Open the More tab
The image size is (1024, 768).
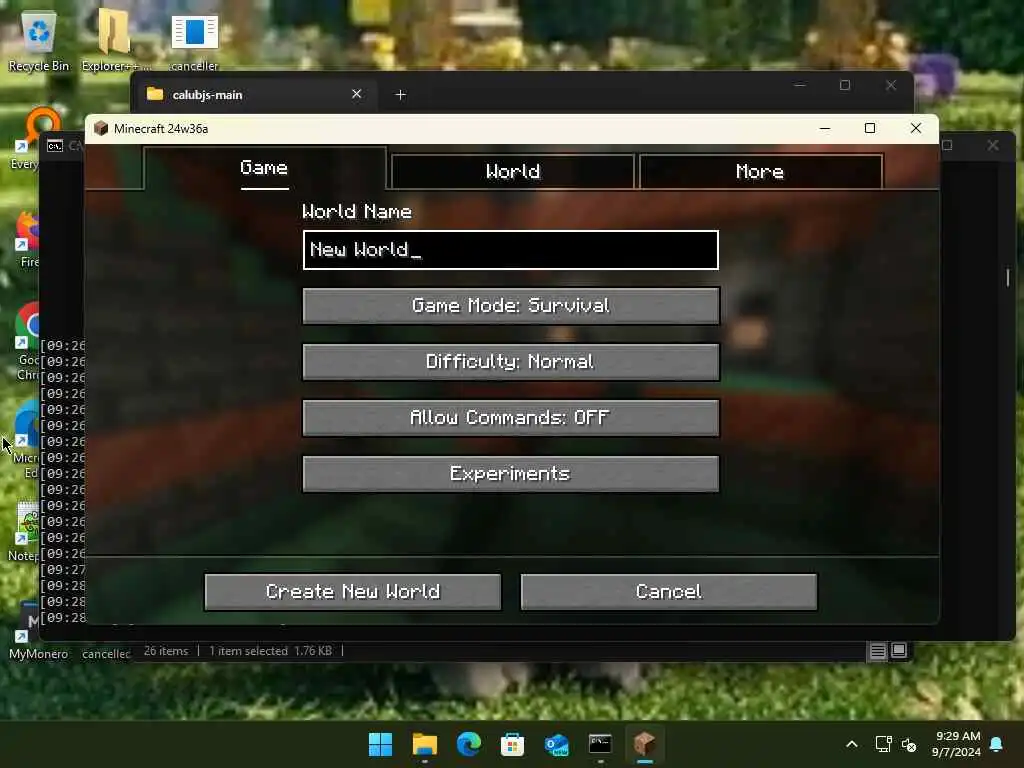760,172
